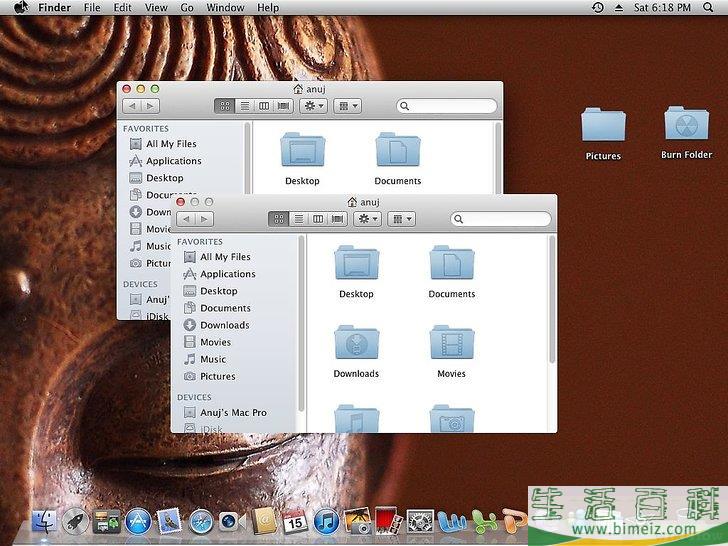This screenshot has width=728, height=546.
Task: Switch front window to column view
Action: tap(318, 219)
